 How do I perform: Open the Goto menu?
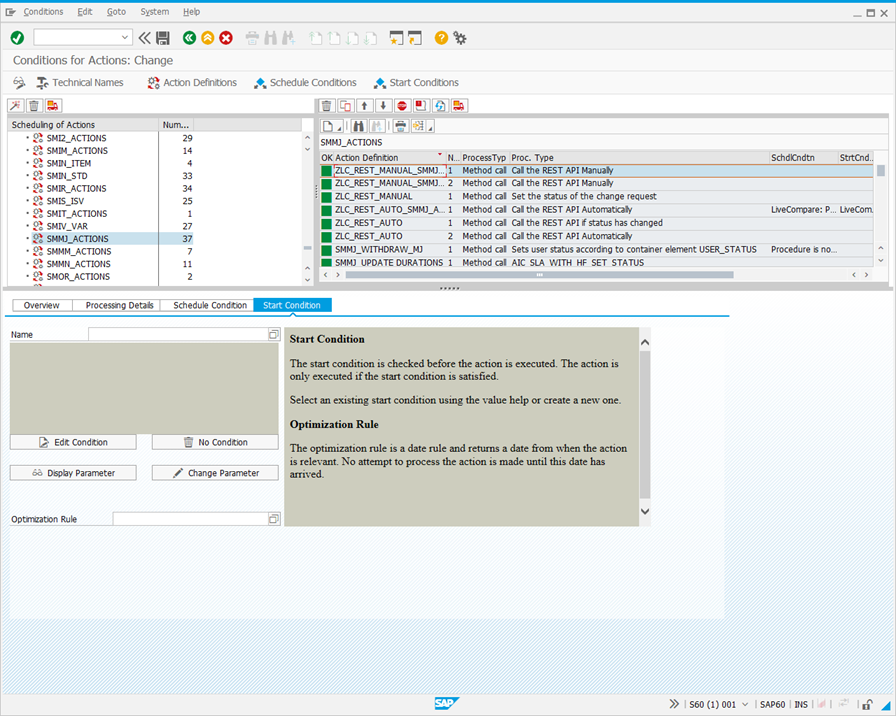(x=116, y=12)
